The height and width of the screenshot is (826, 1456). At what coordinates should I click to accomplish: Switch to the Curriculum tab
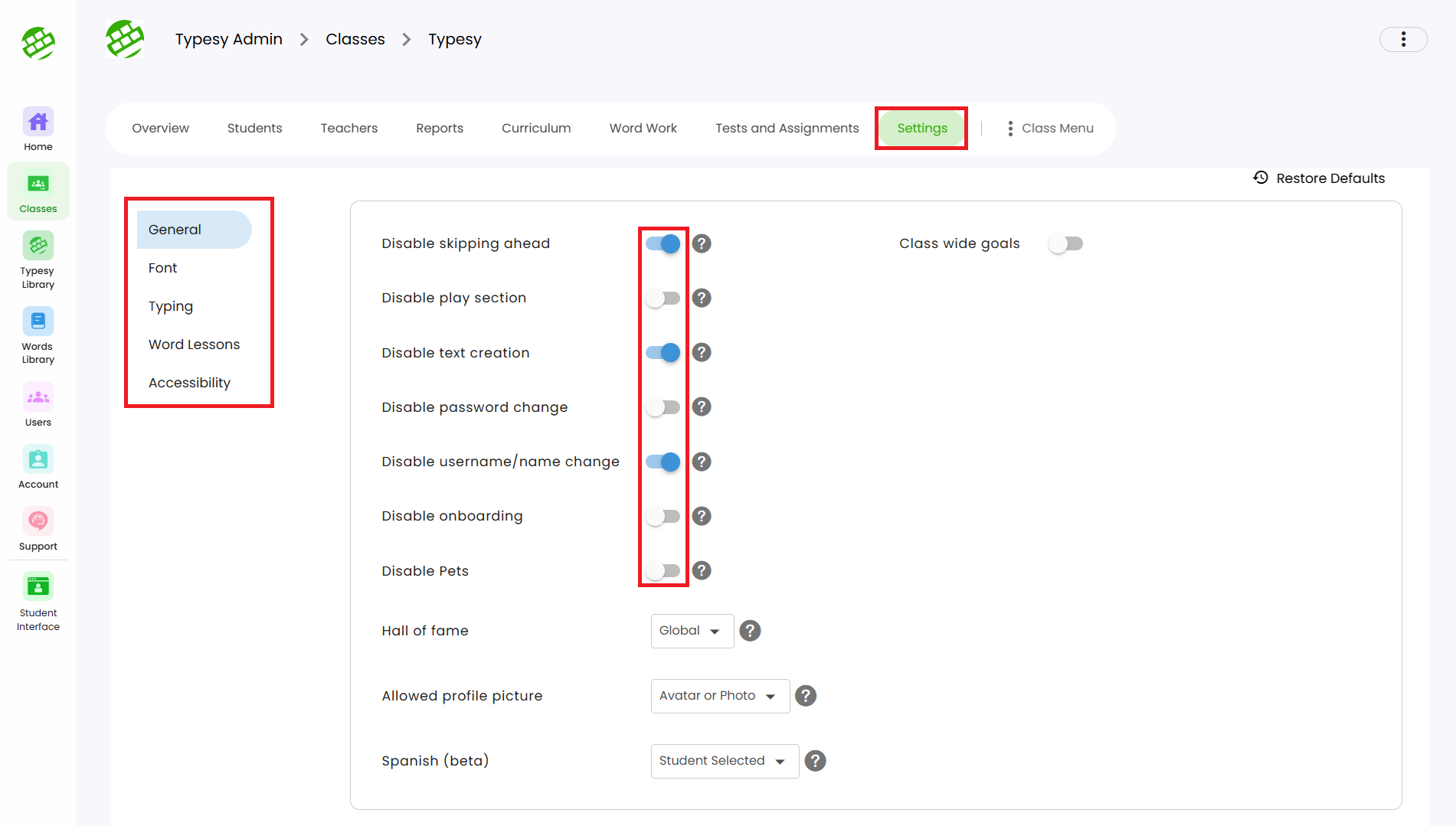[536, 128]
